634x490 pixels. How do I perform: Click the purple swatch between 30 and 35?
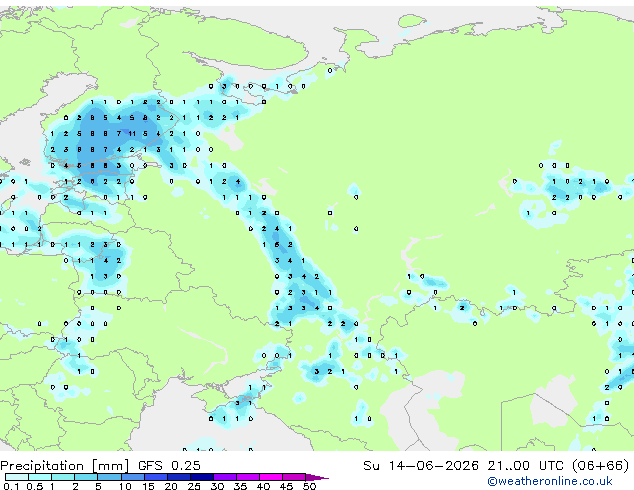pos(224,477)
